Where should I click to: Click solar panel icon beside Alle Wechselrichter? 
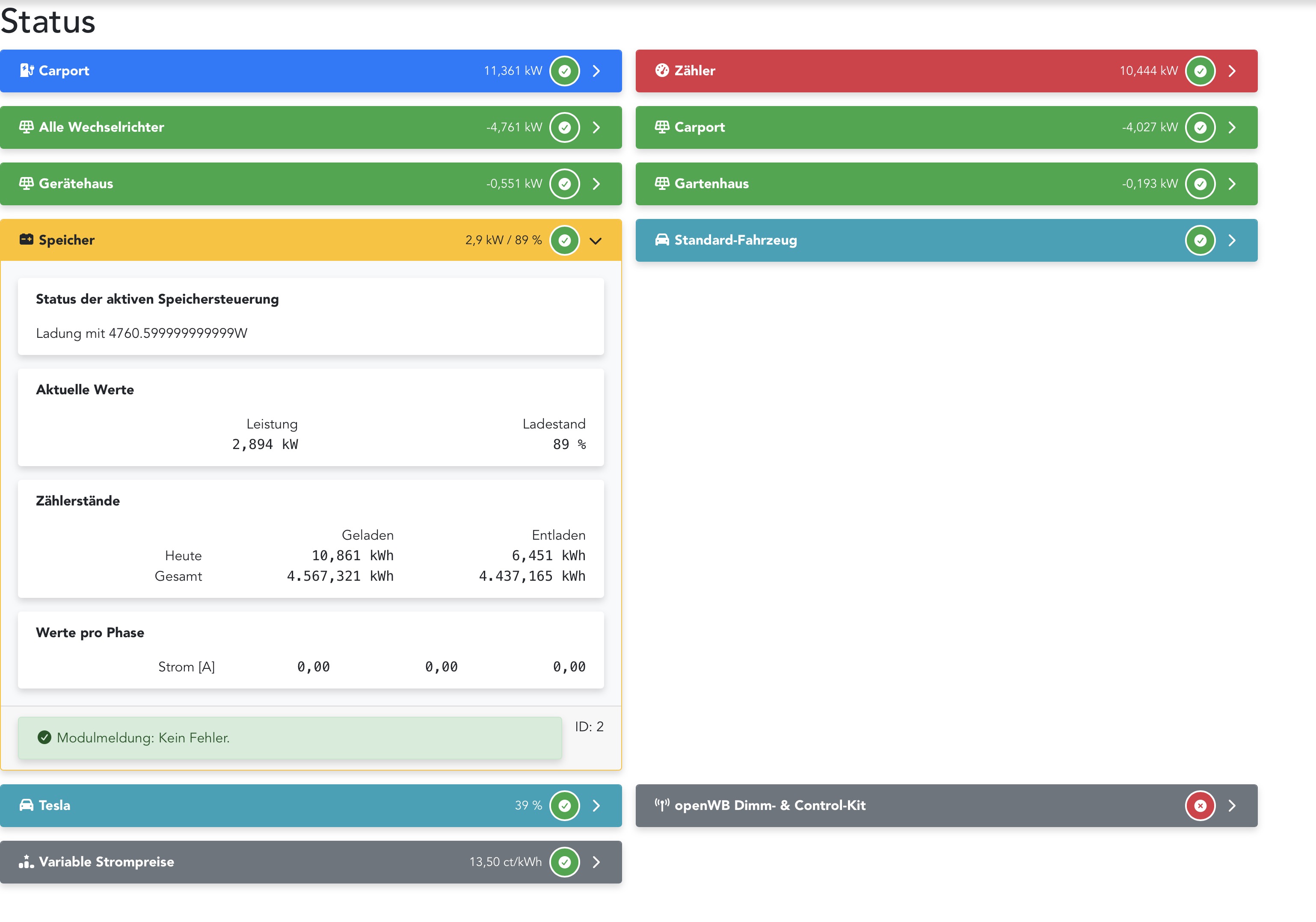[27, 127]
